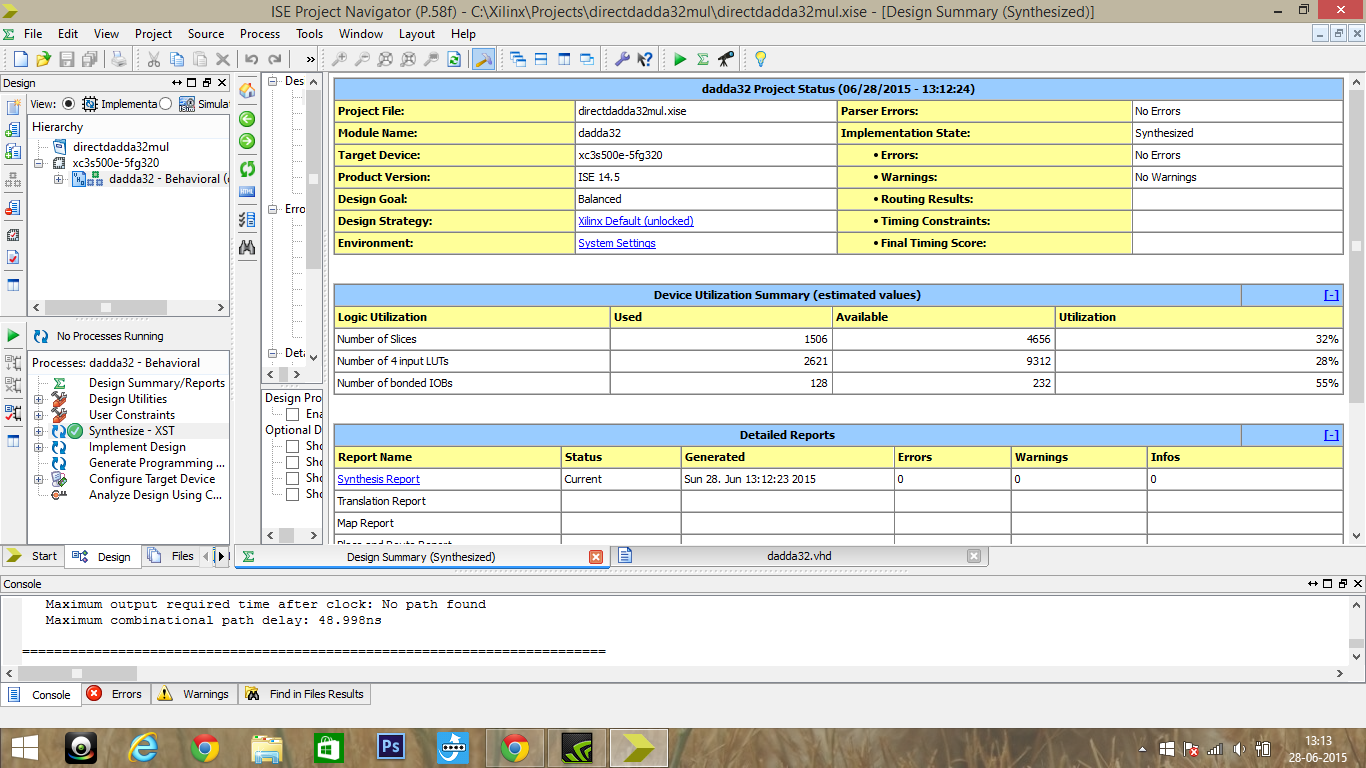
Task: Click the green reload report icon
Action: coord(247,168)
